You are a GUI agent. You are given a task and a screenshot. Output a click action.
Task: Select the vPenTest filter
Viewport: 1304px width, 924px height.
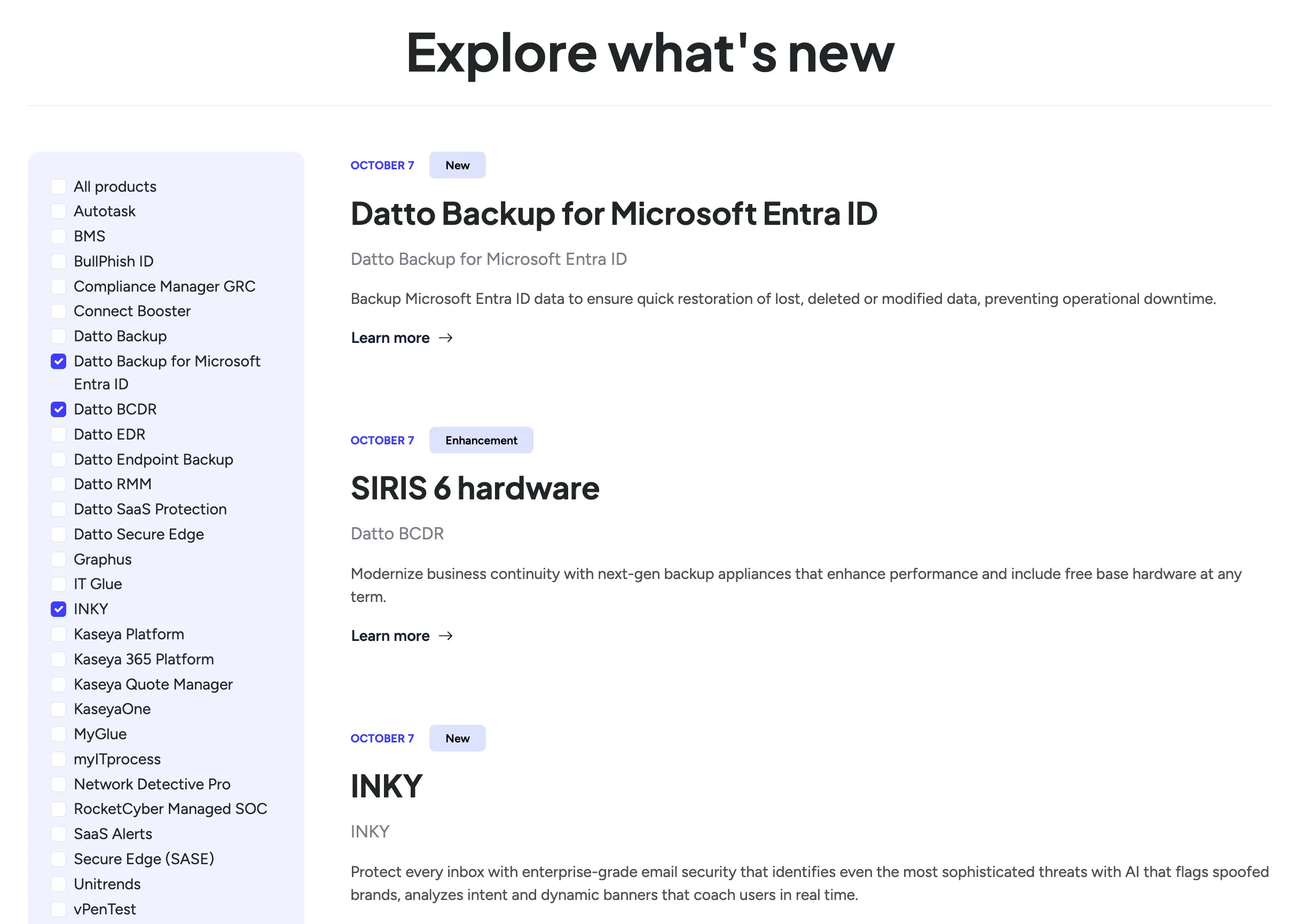(x=59, y=909)
